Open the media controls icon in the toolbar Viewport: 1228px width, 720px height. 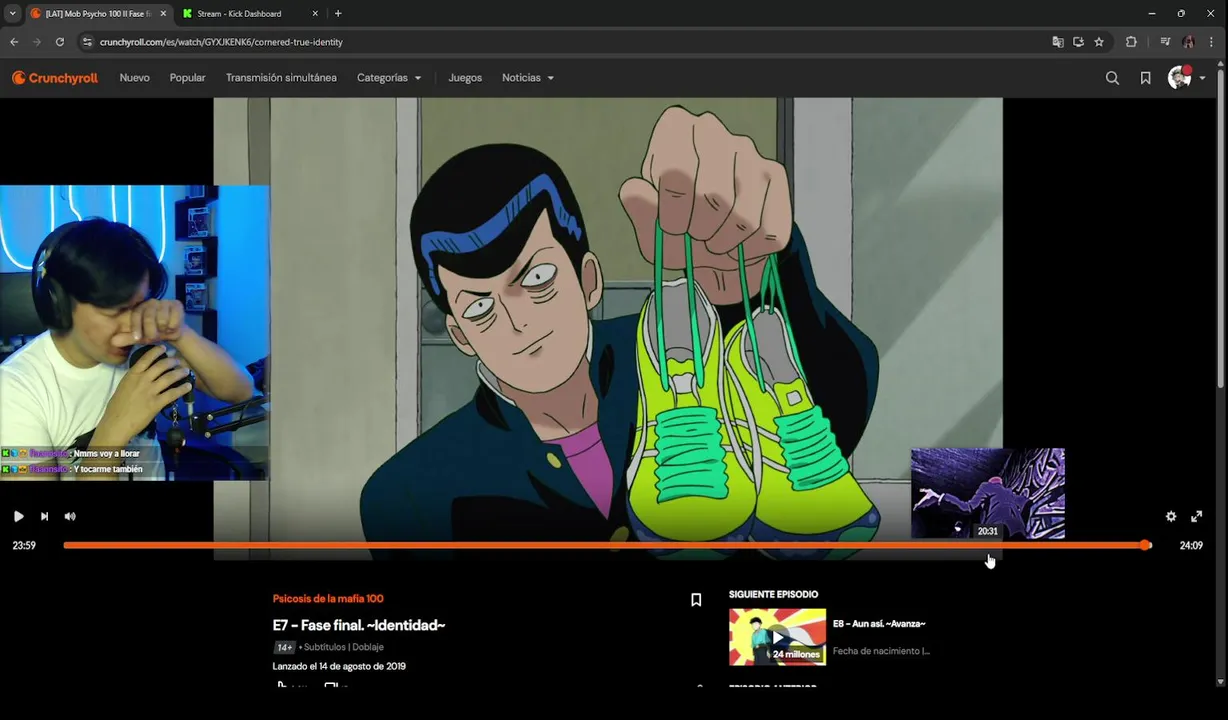pyautogui.click(x=1165, y=42)
